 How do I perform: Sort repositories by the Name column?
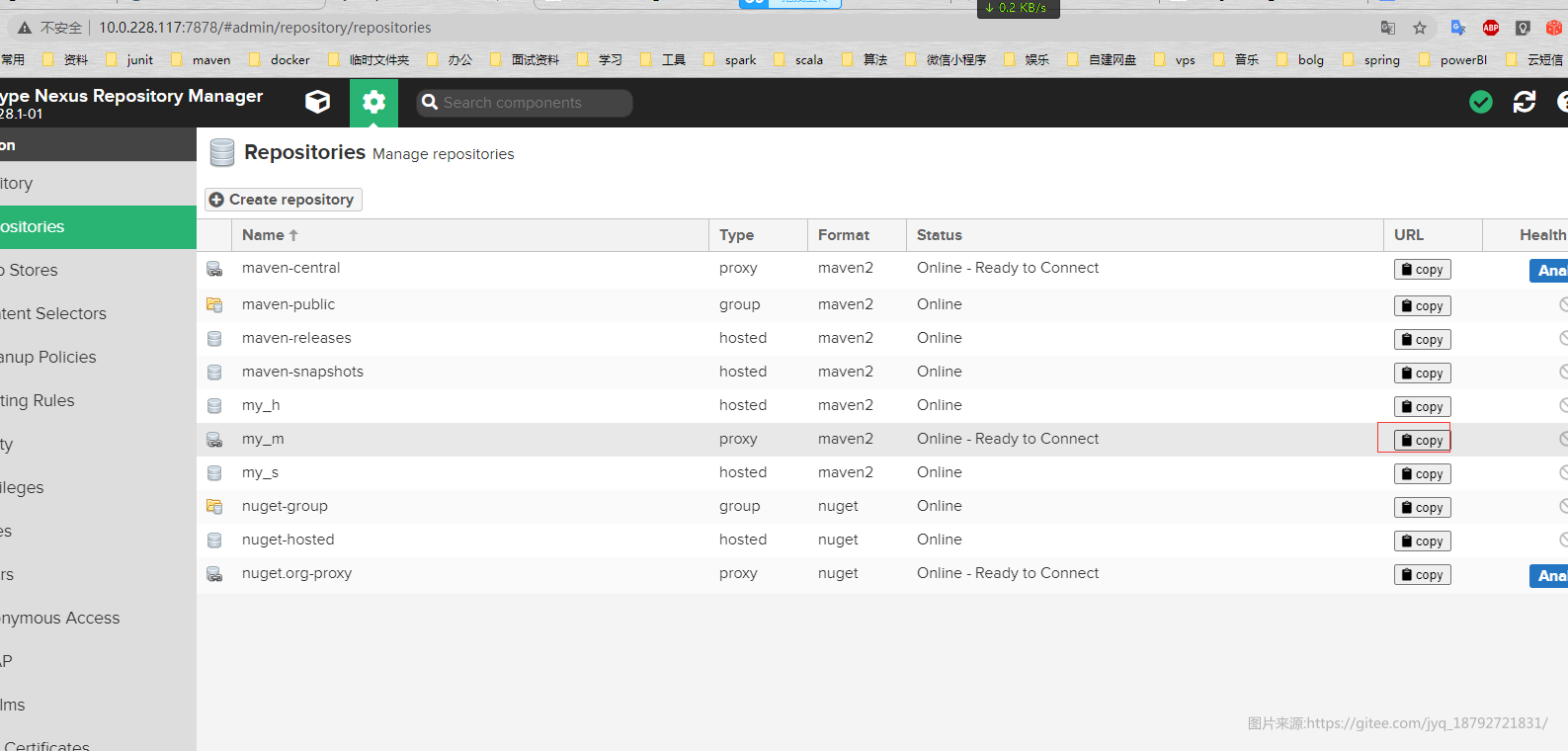coord(469,235)
